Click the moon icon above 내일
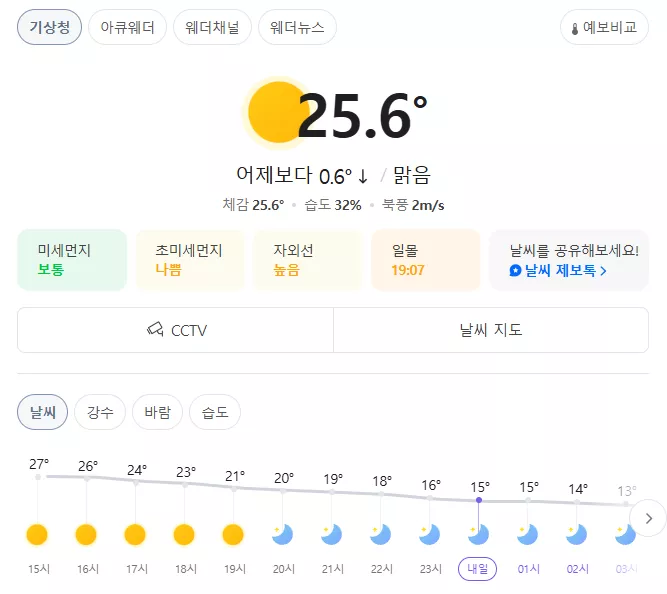Screen dimensions: 667x594 pos(479,535)
